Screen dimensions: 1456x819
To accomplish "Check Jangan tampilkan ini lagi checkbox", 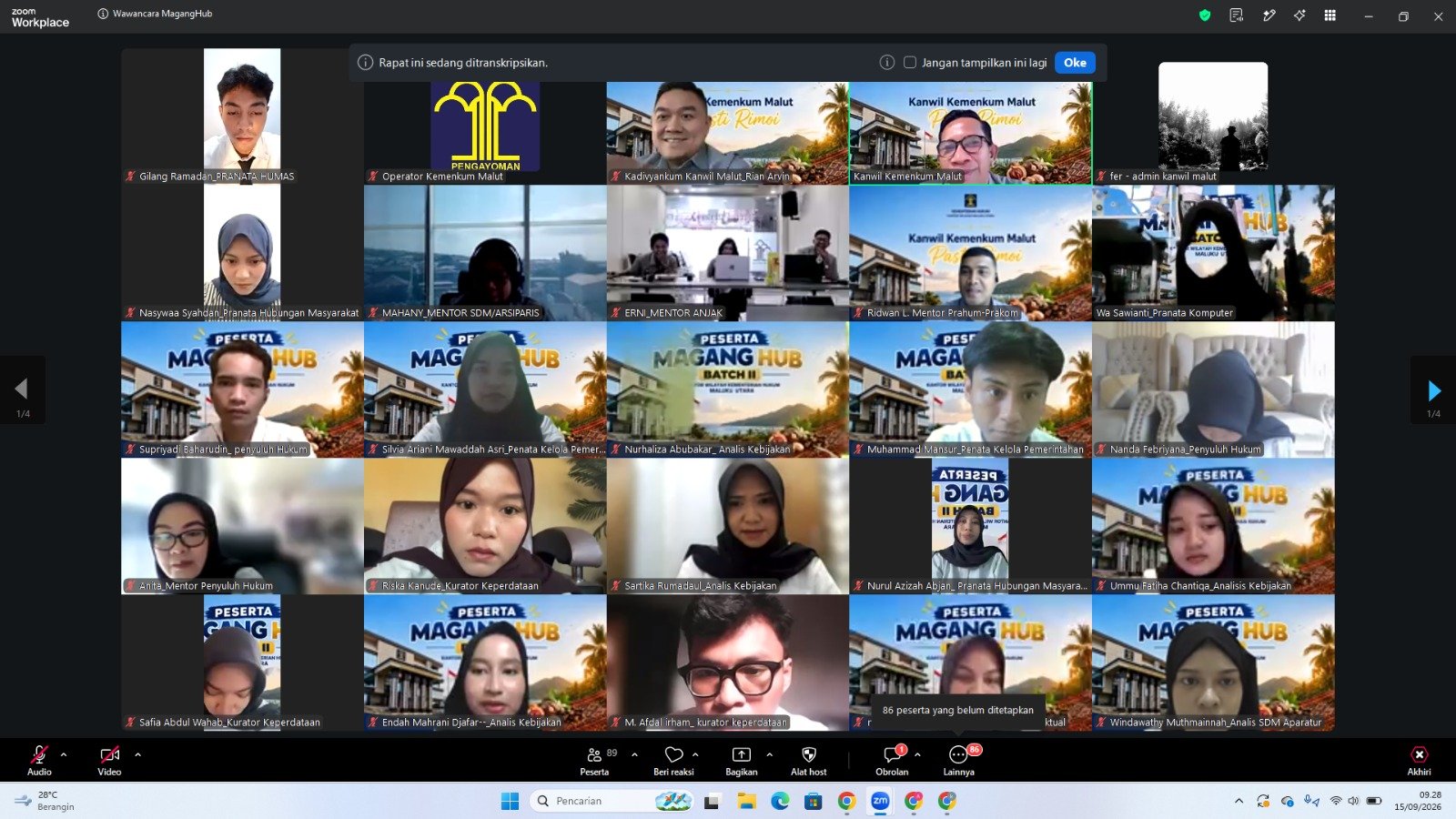I will click(909, 63).
